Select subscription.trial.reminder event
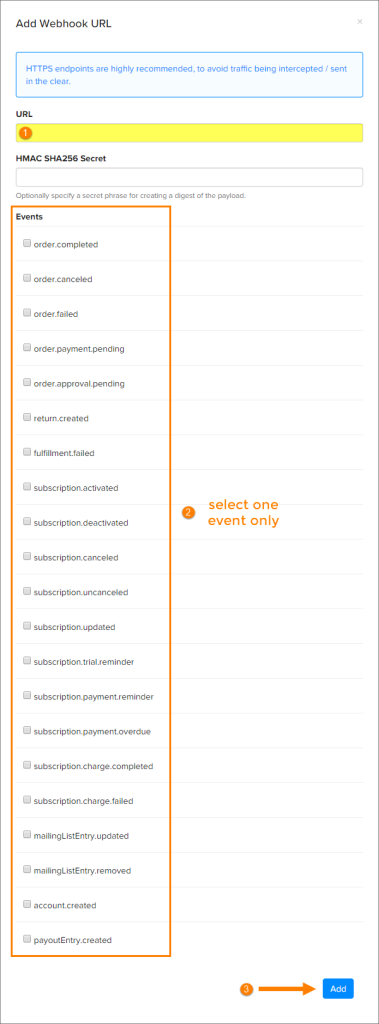The width and height of the screenshot is (379, 1024). point(27,661)
